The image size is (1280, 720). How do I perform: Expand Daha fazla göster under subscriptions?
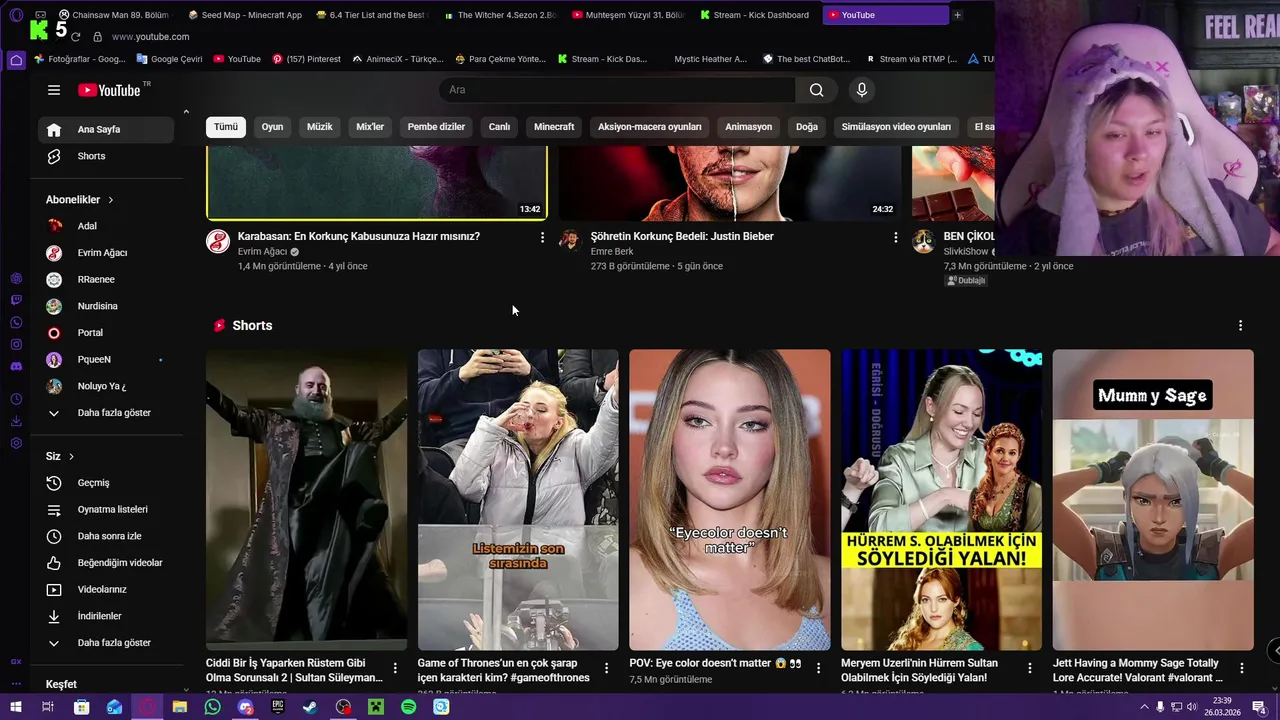106,413
